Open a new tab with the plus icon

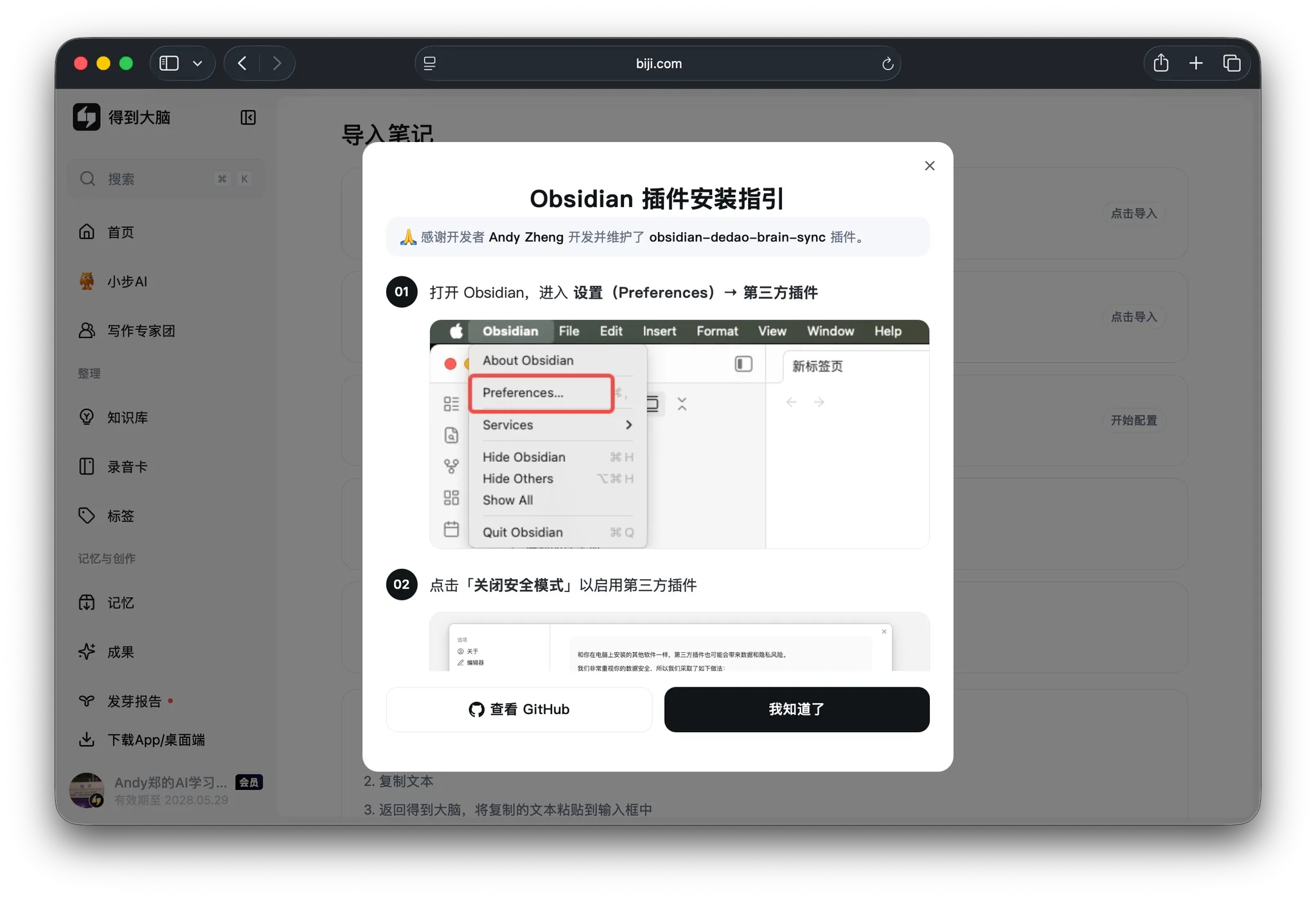pyautogui.click(x=1196, y=63)
